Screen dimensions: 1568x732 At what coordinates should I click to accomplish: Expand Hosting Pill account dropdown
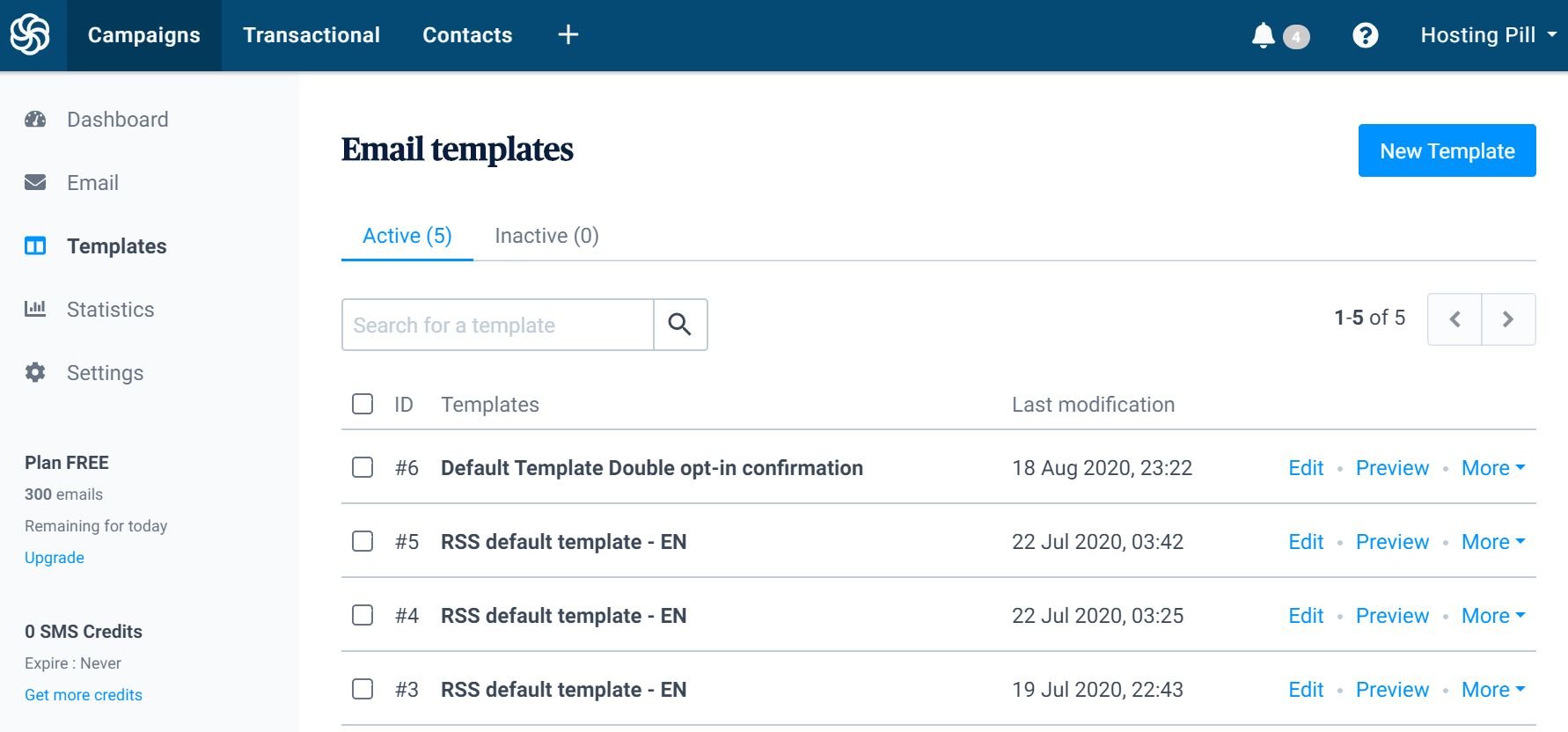[x=1489, y=35]
